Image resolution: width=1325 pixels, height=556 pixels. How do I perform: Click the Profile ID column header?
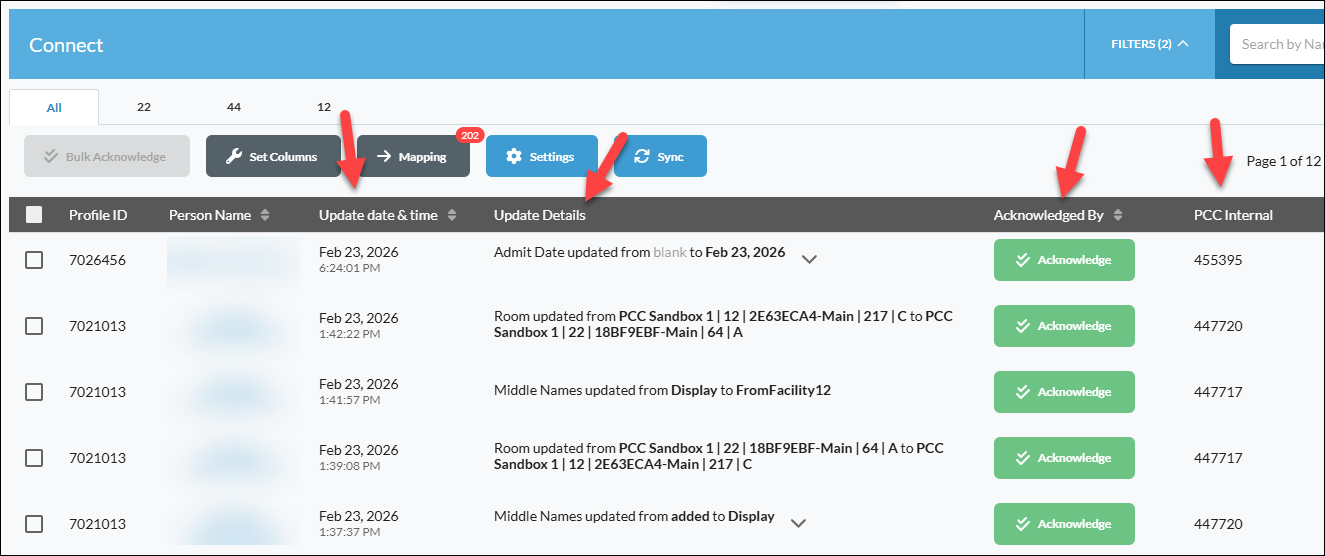(98, 215)
